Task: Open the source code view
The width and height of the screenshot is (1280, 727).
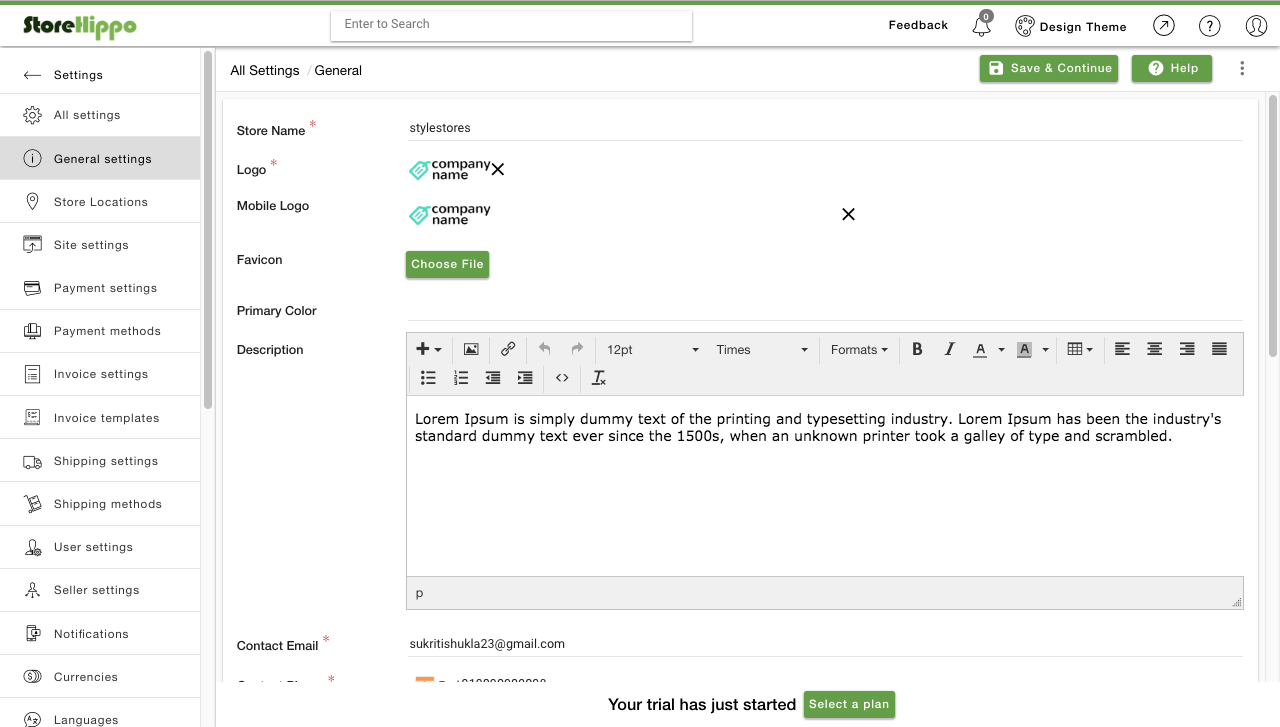Action: [562, 377]
